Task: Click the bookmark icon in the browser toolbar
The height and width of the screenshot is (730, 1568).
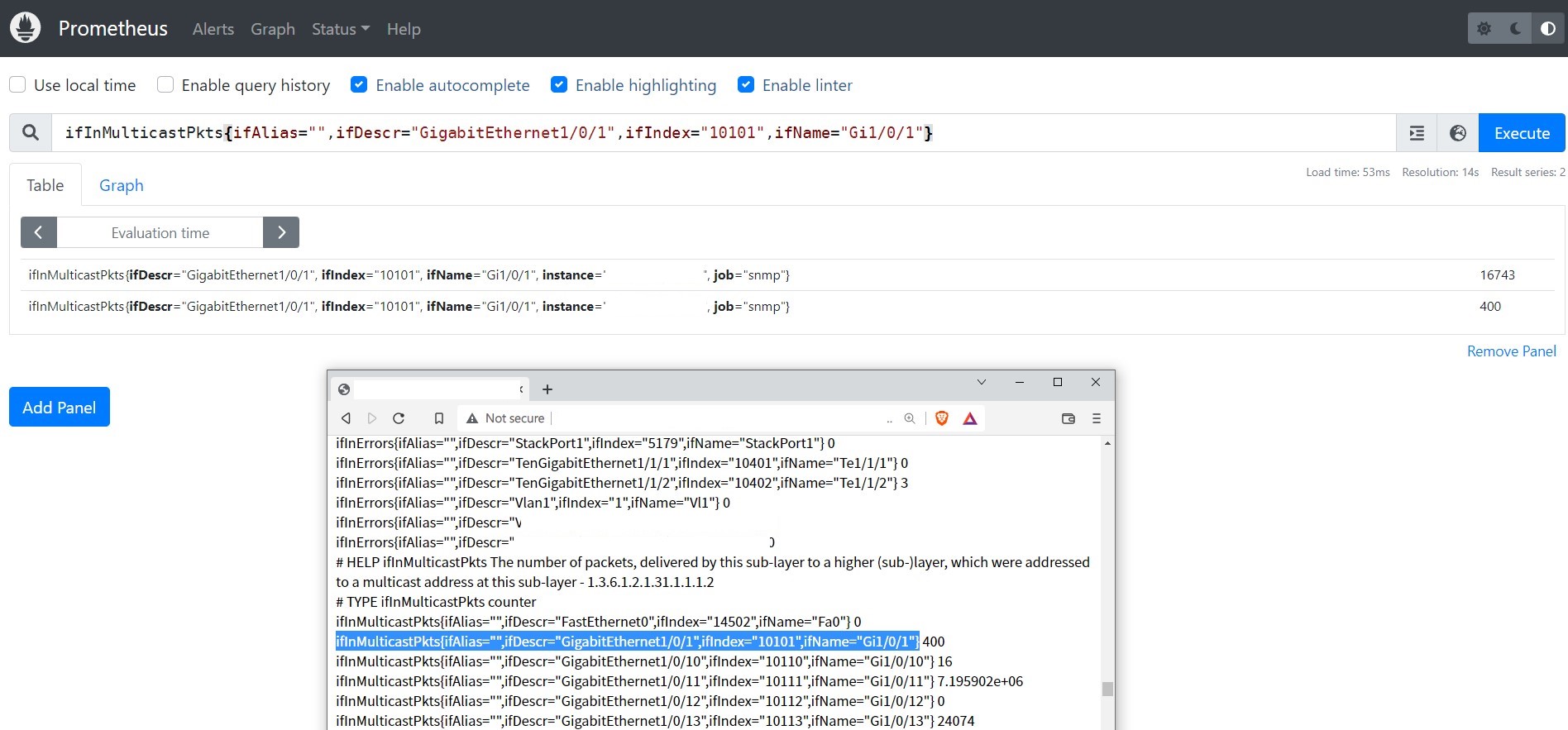Action: coord(439,418)
